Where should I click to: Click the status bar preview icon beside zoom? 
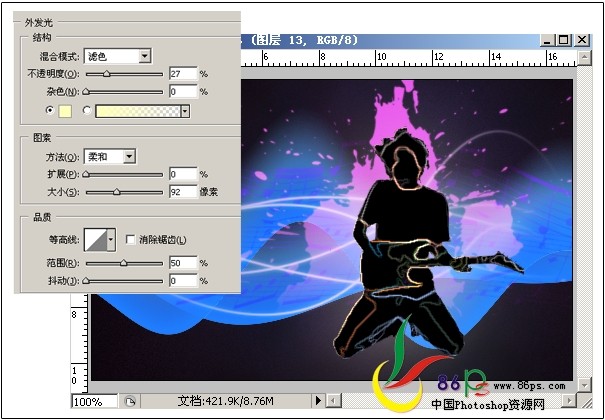130,401
